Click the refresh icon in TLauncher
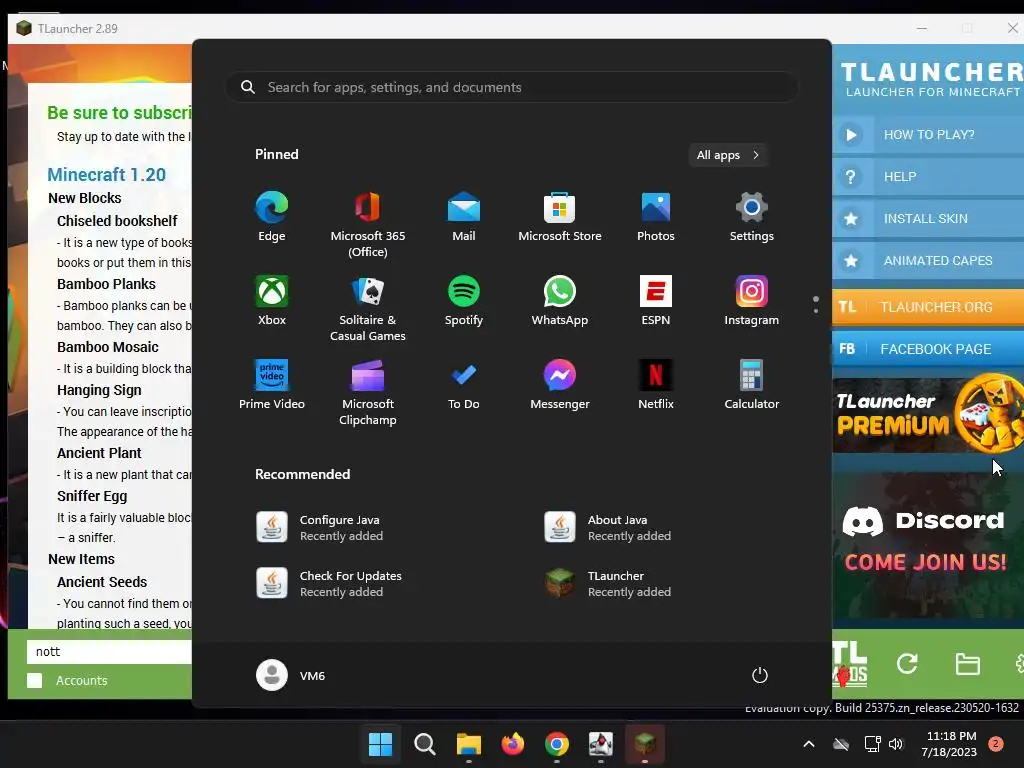This screenshot has width=1024, height=768. 907,664
